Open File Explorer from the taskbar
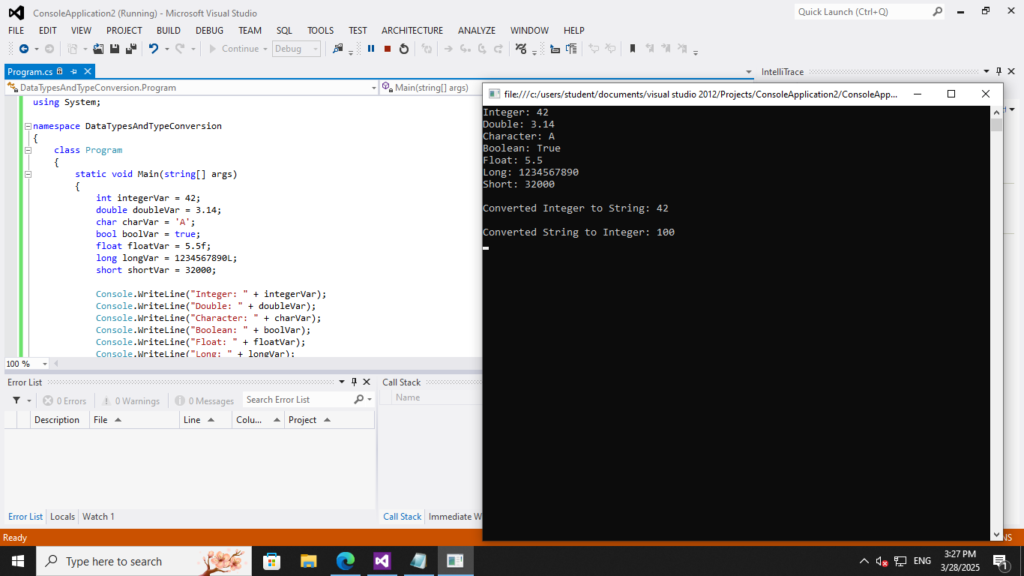This screenshot has height=576, width=1024. [x=308, y=561]
